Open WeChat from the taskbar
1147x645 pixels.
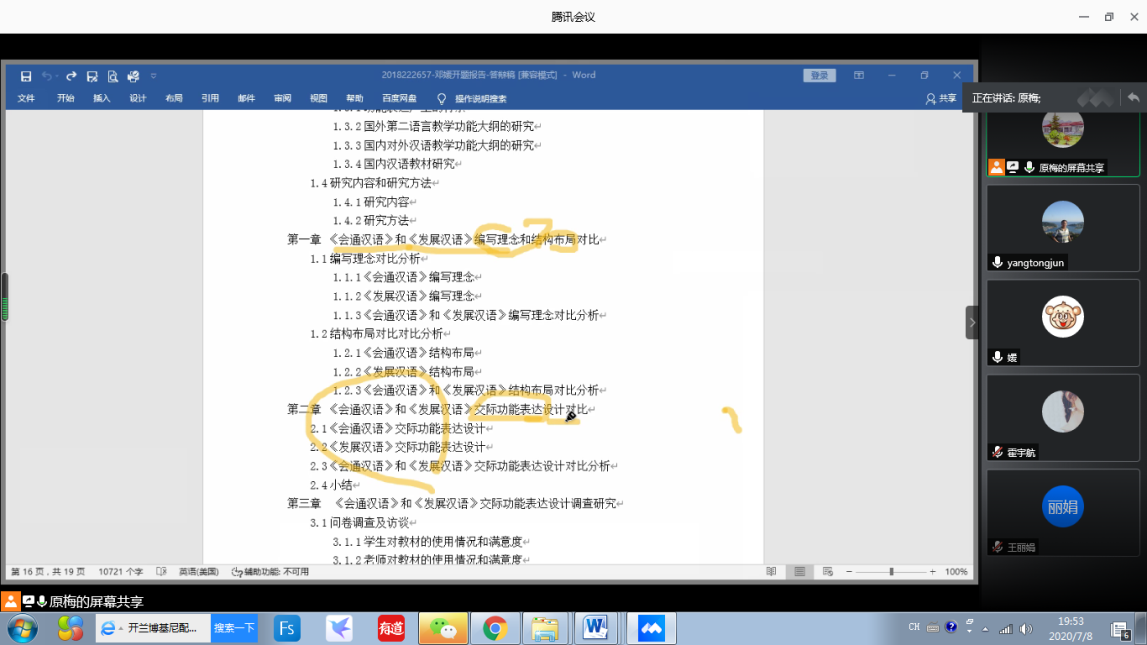442,628
